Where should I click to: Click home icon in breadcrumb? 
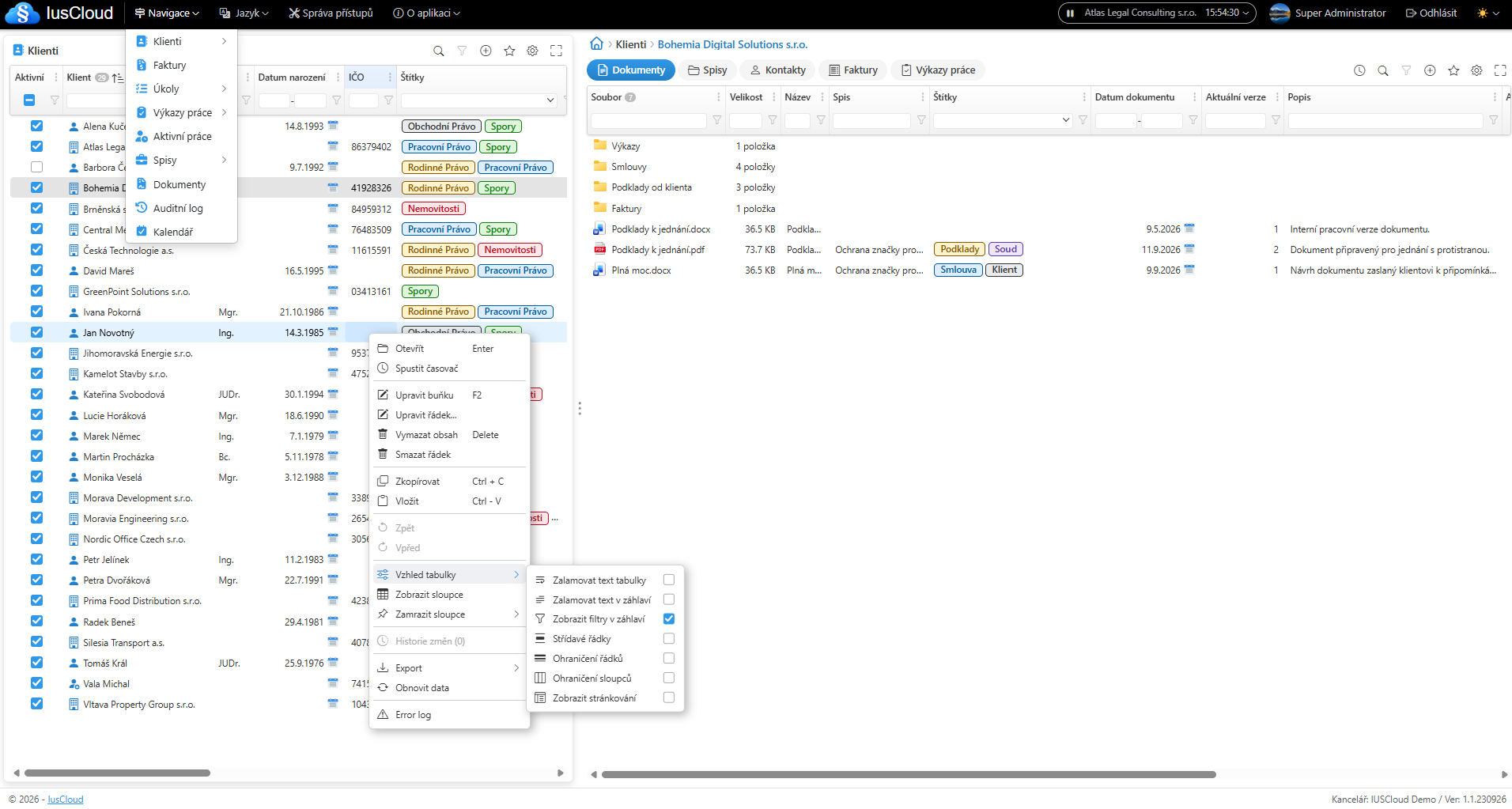[x=597, y=43]
